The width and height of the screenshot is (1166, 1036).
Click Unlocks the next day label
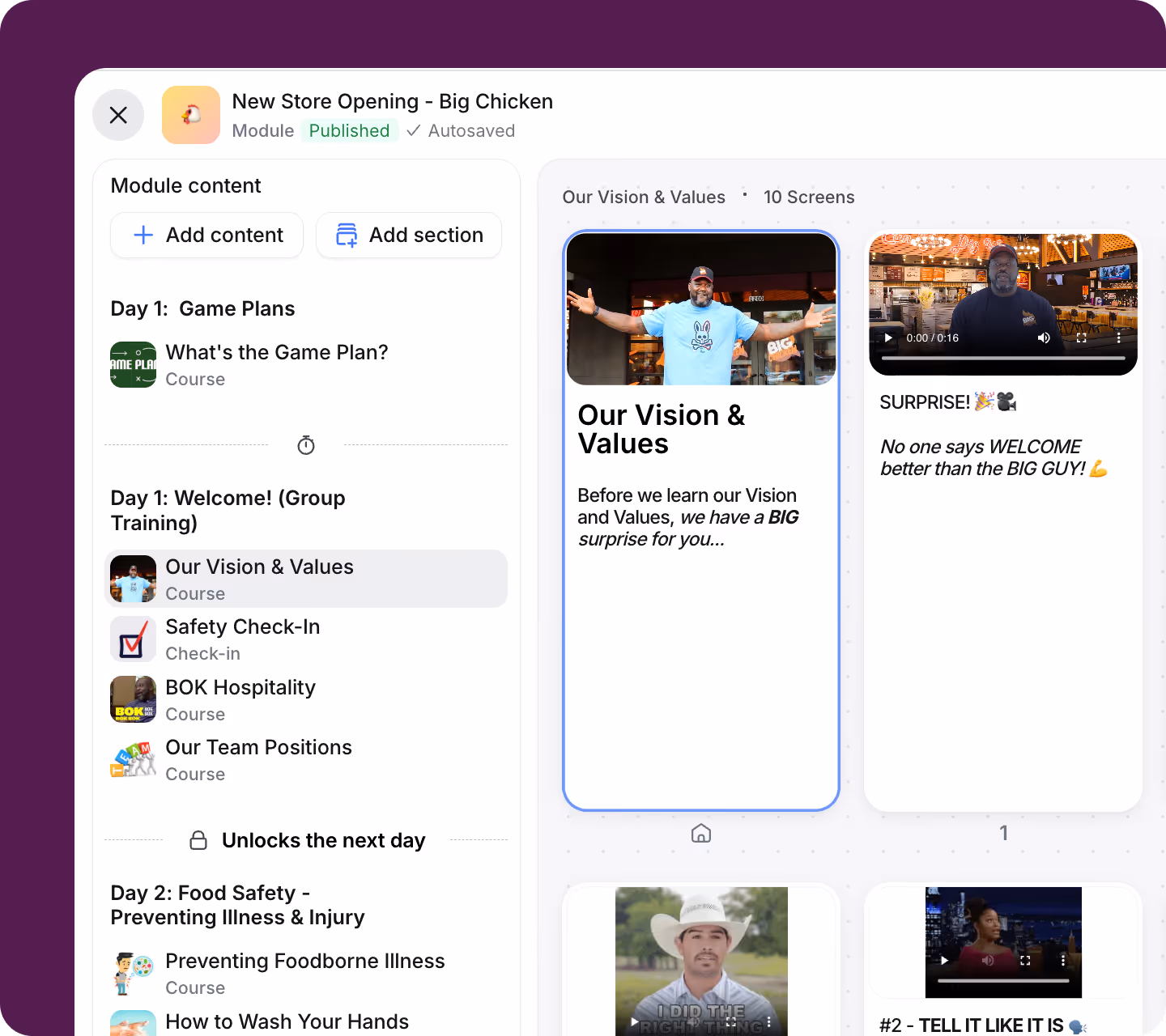coord(323,840)
